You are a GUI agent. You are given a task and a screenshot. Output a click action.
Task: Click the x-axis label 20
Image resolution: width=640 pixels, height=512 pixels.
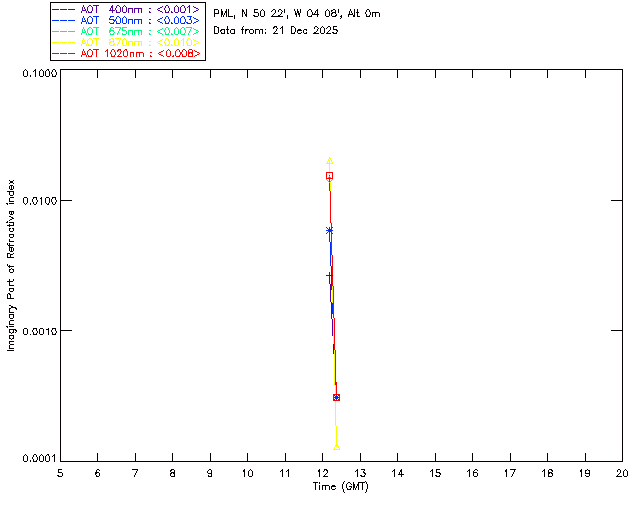(622, 473)
